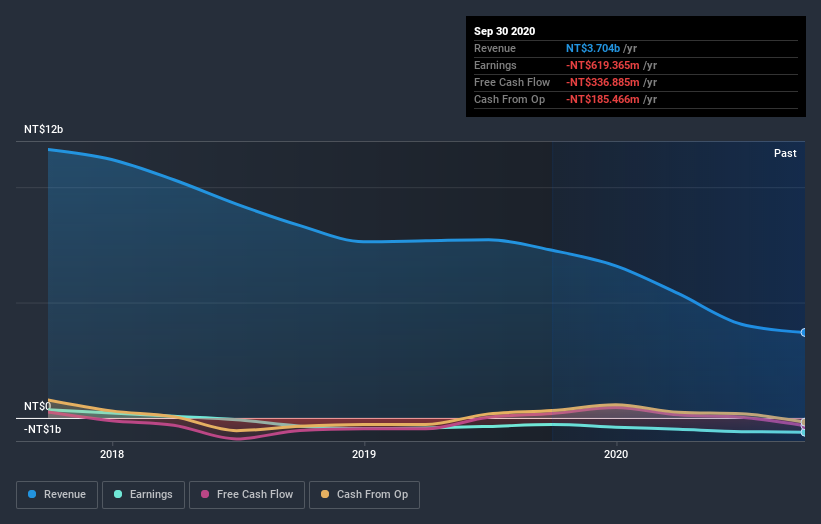Toggle the Cash From Op legend button

click(364, 495)
